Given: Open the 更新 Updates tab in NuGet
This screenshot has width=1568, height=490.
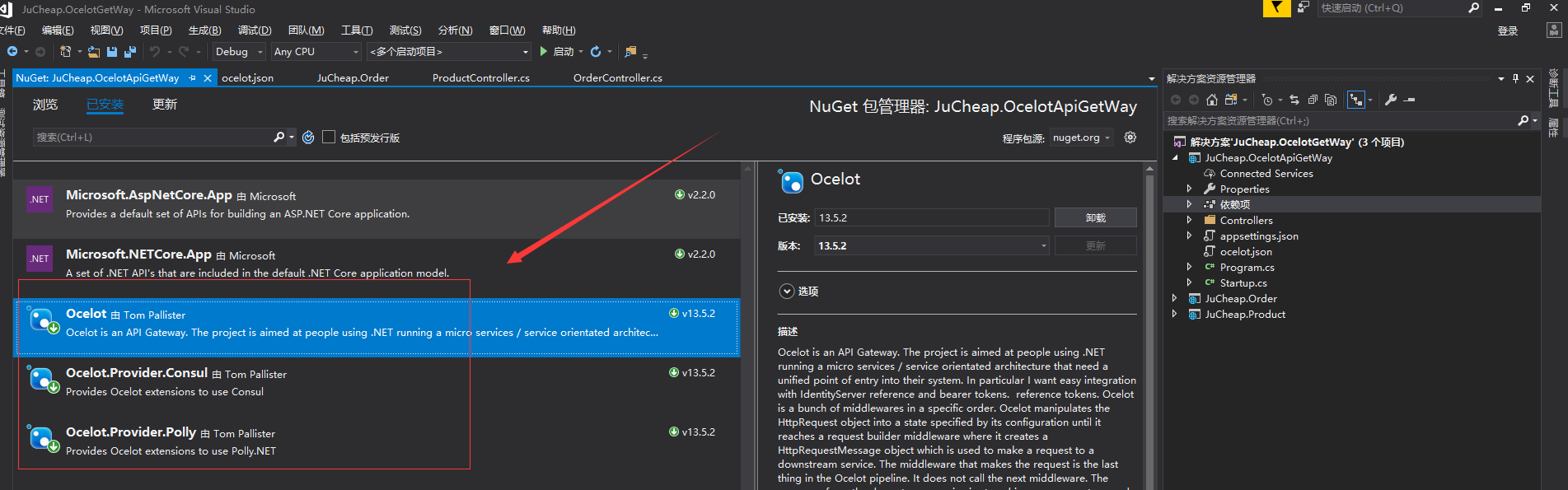Looking at the screenshot, I should [x=165, y=105].
